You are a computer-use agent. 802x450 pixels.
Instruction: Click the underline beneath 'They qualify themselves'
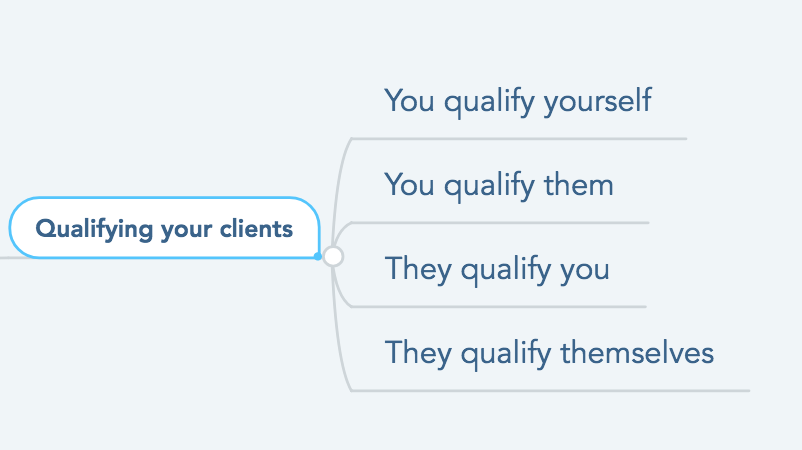(x=551, y=391)
